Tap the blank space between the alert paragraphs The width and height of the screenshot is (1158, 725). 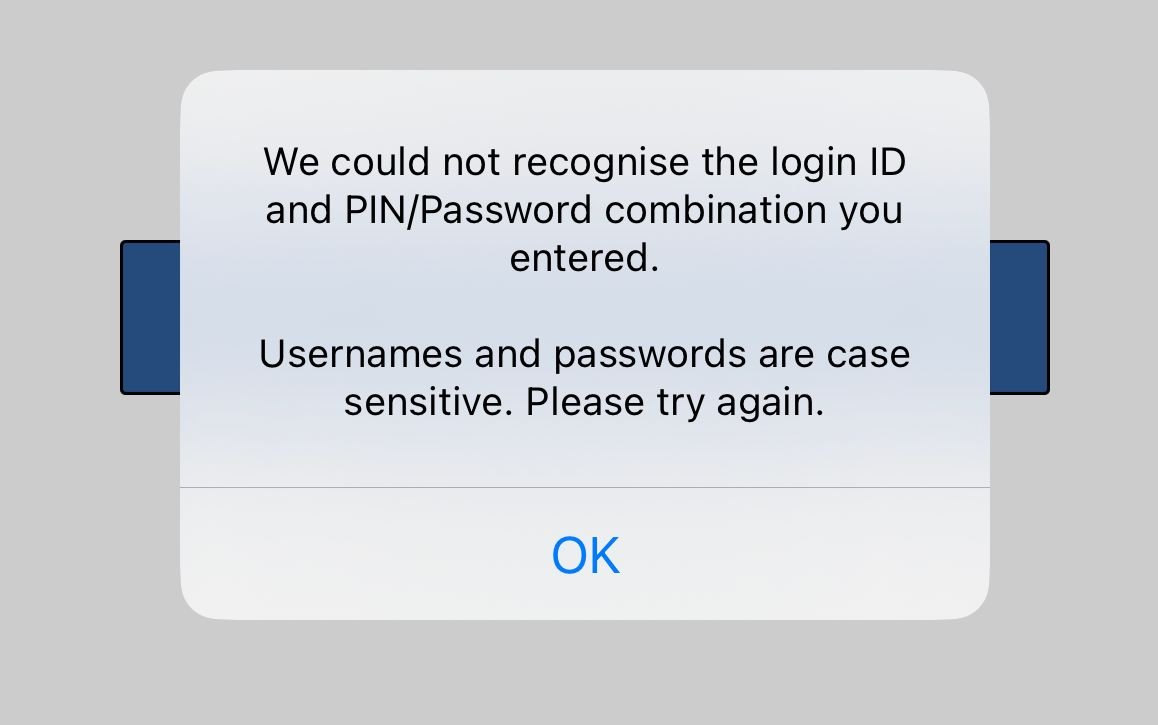(x=584, y=306)
